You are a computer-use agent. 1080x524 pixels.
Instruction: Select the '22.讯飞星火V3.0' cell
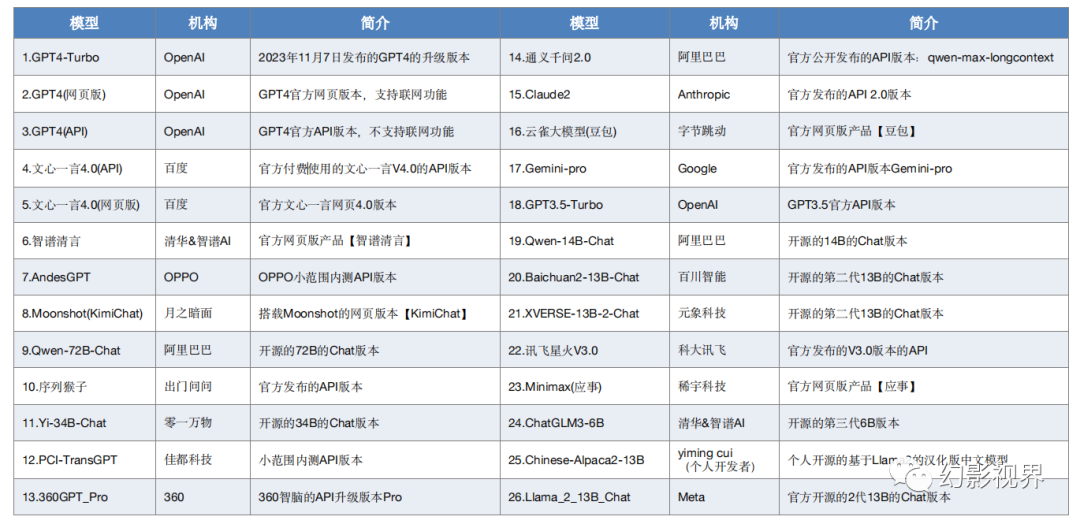(x=585, y=350)
